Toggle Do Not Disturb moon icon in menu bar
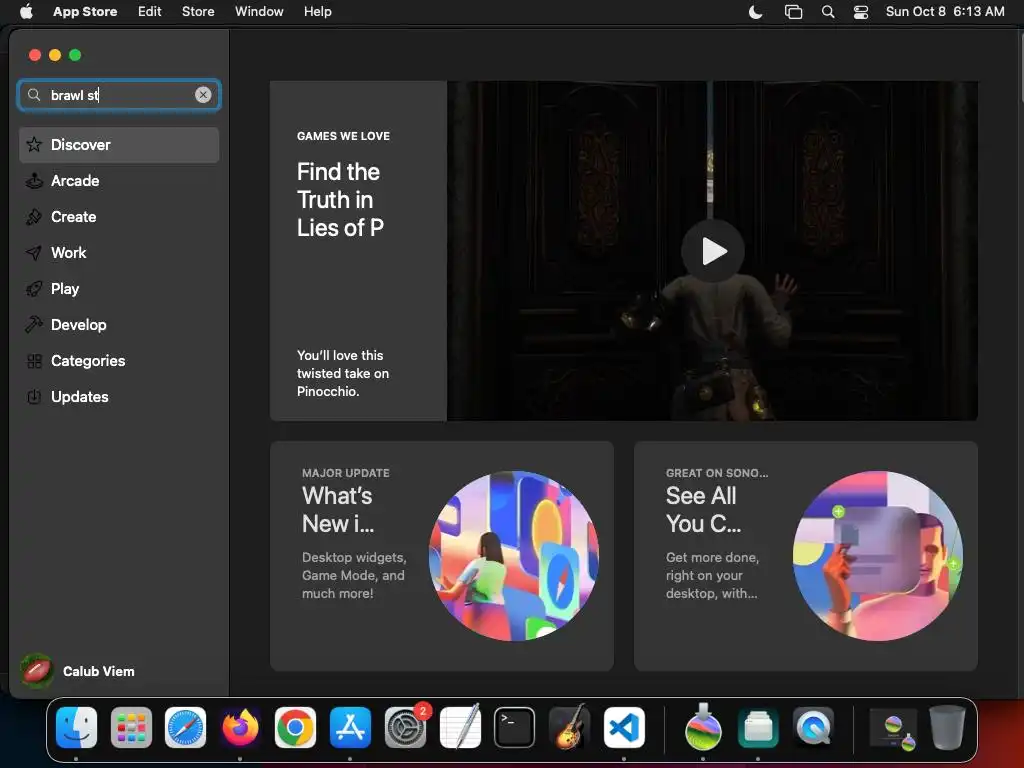Image resolution: width=1024 pixels, height=768 pixels. (x=756, y=12)
